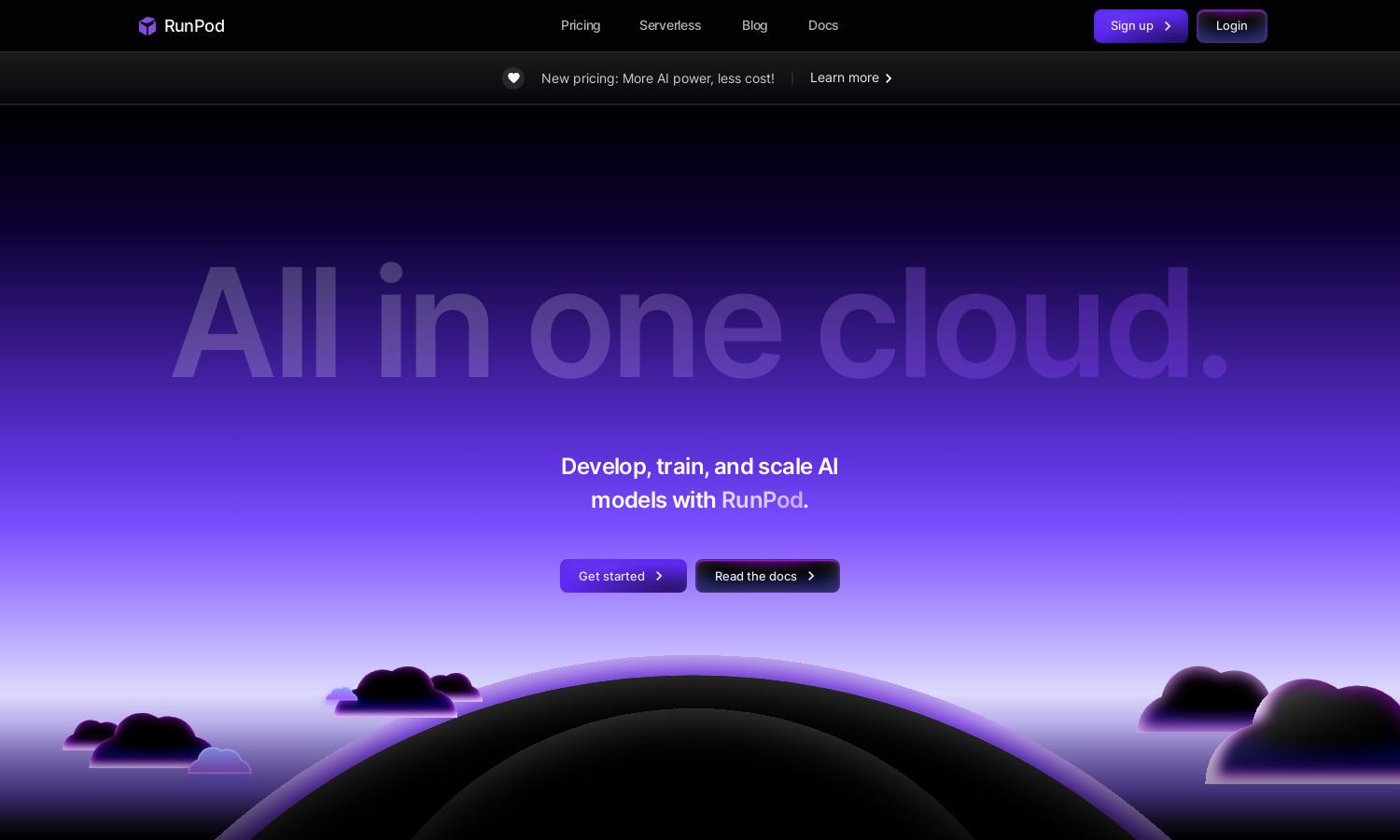Go to the Serverless menu item

pos(670,25)
